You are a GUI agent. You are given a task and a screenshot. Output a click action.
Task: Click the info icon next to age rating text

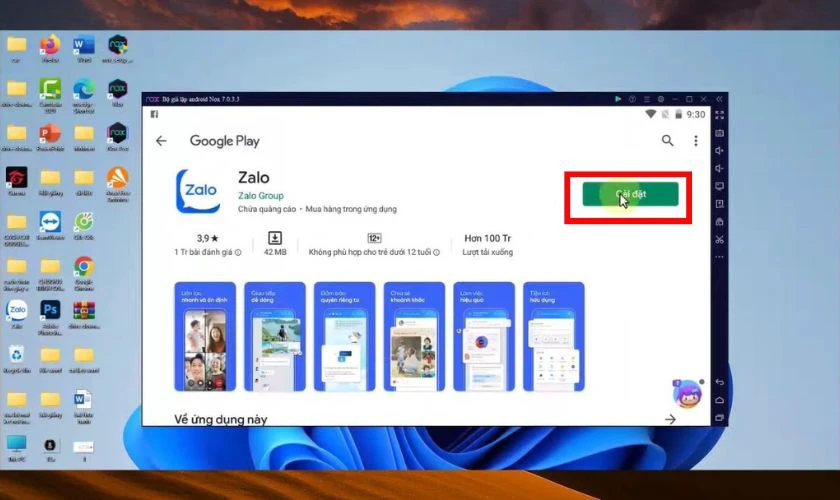click(437, 252)
